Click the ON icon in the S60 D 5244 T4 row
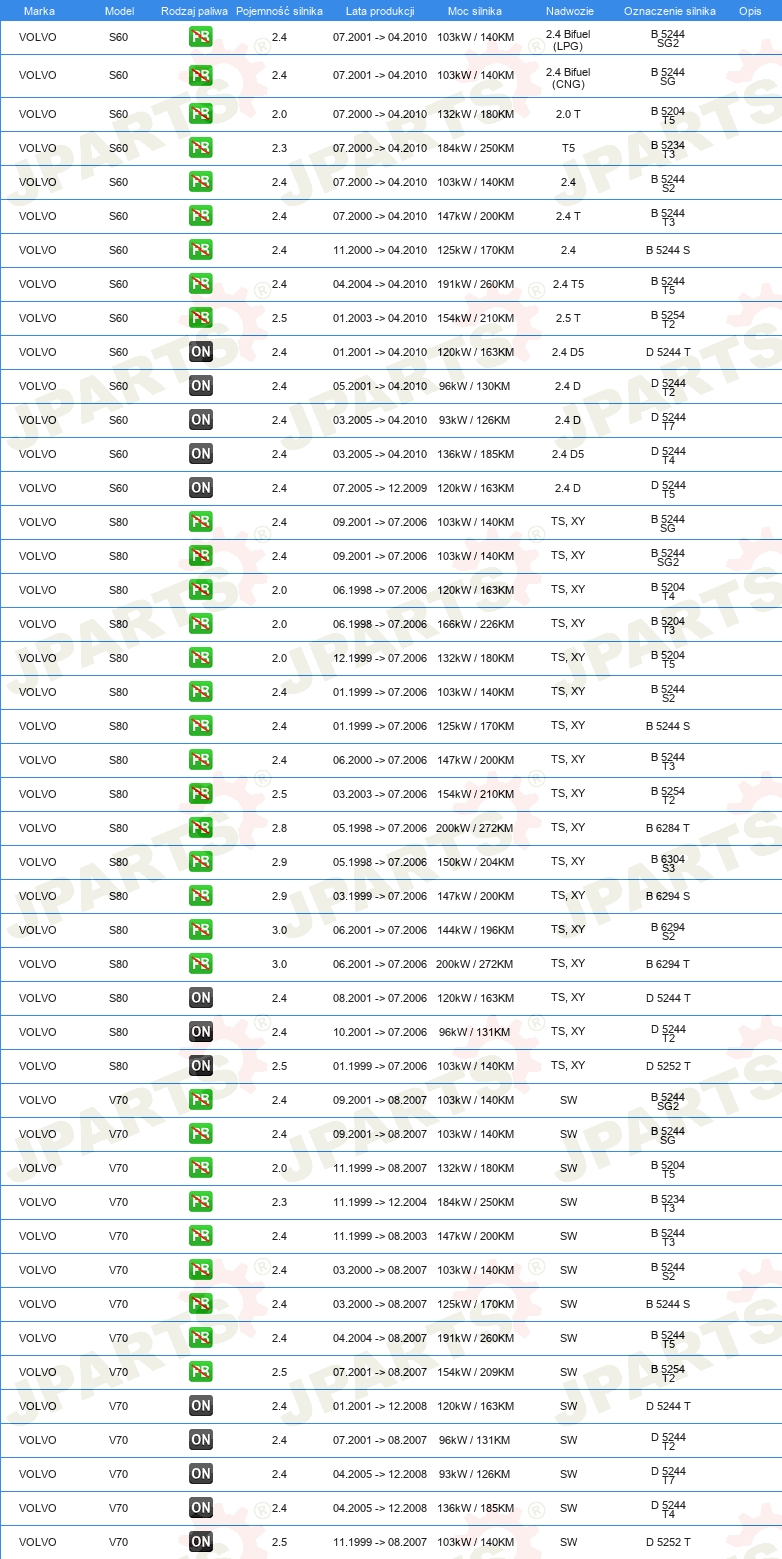 coord(201,454)
